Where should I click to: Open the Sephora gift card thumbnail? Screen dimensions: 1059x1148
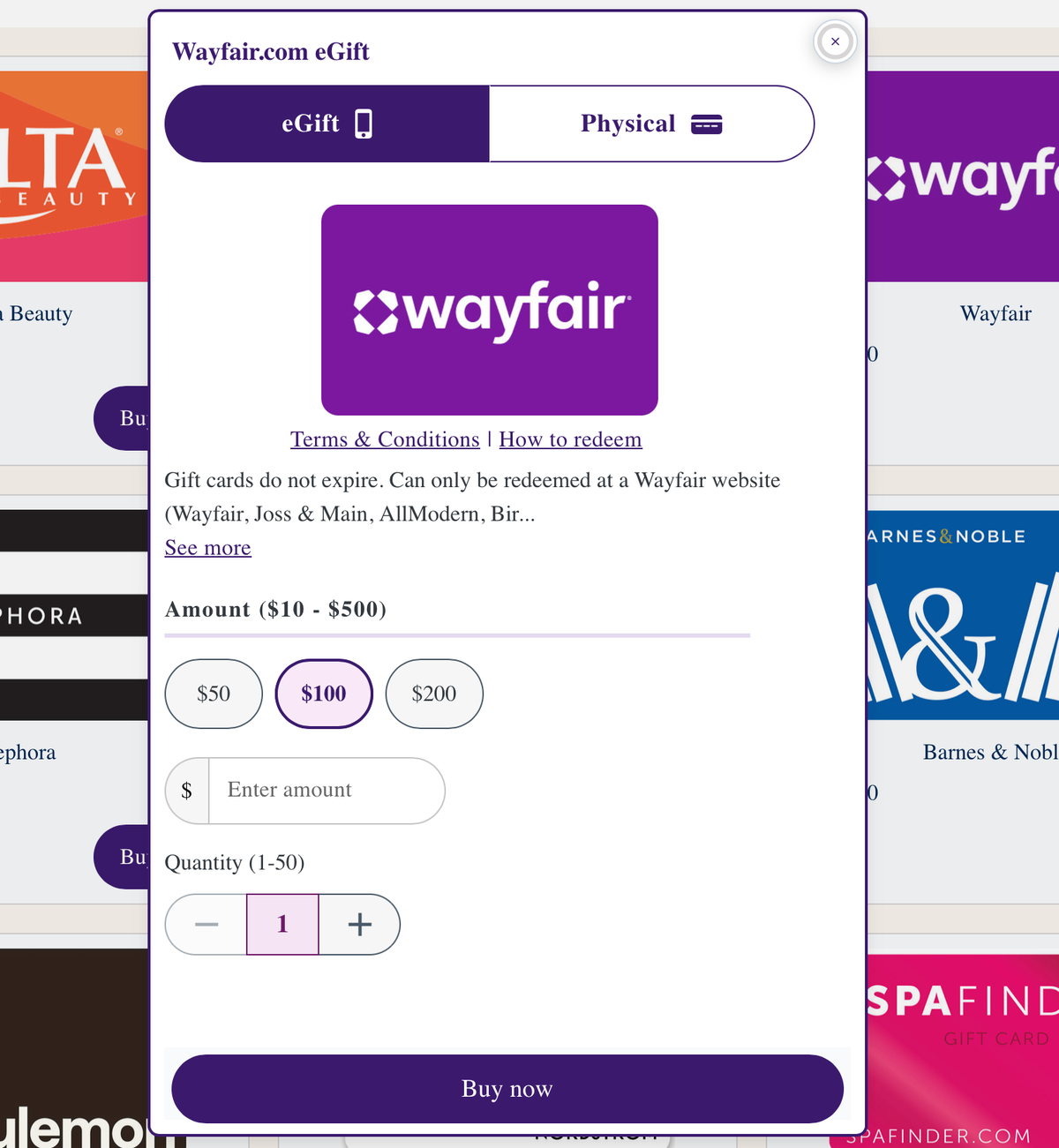[x=74, y=615]
